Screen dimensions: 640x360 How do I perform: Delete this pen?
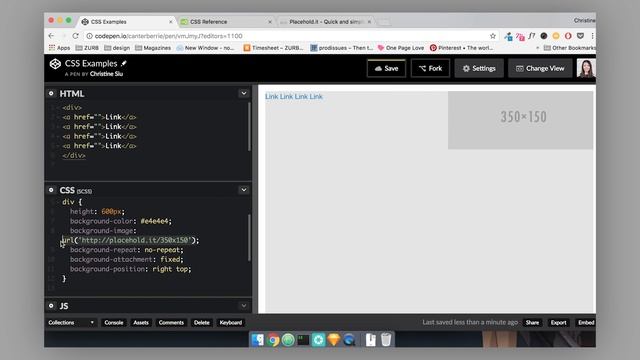pos(202,322)
